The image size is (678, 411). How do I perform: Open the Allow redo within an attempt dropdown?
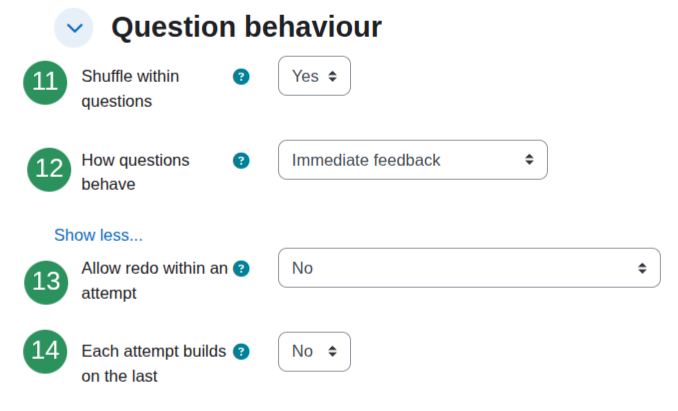tap(469, 268)
